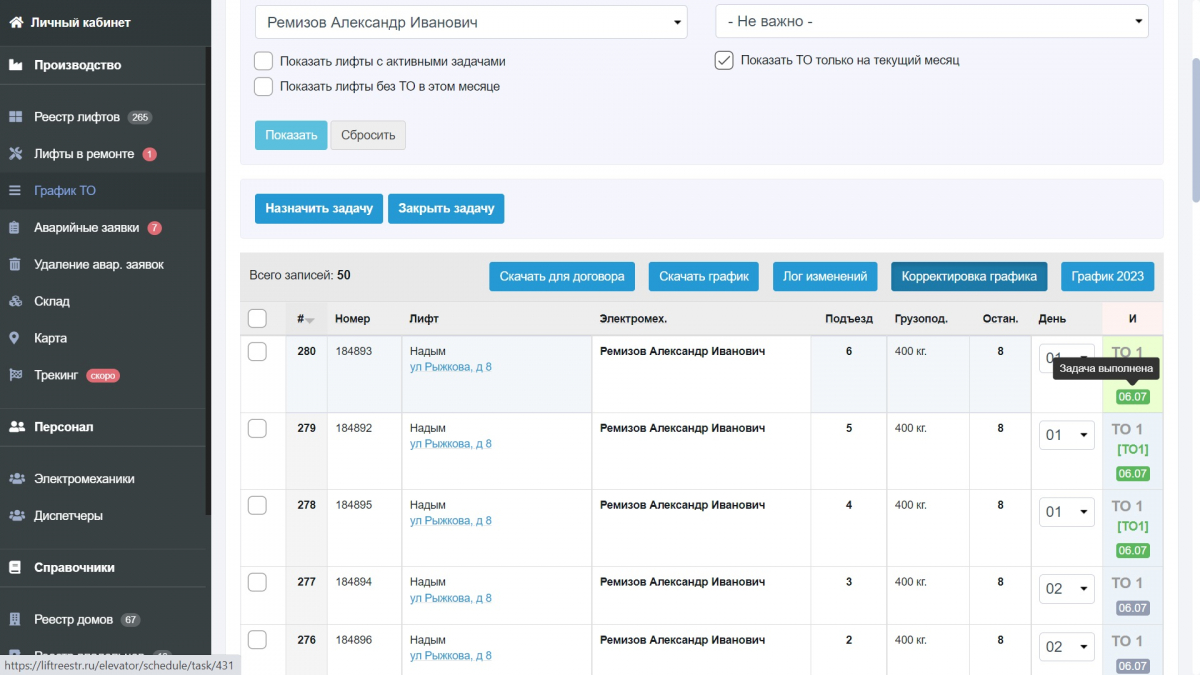Open day dropdown in row 277
This screenshot has height=675, width=1200.
click(1067, 589)
